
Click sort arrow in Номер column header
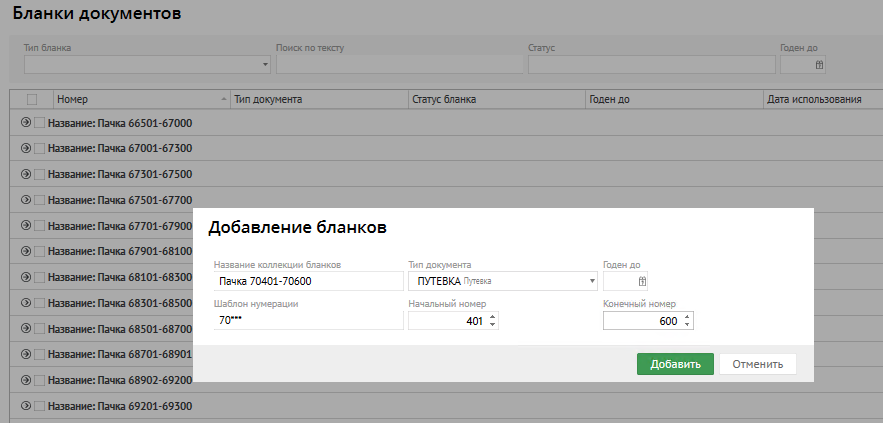pos(223,100)
